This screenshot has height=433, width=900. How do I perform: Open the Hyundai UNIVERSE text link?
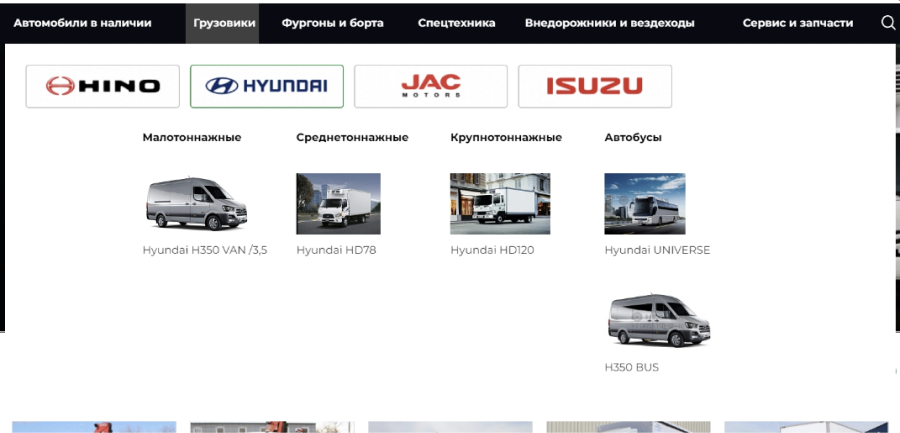point(657,250)
